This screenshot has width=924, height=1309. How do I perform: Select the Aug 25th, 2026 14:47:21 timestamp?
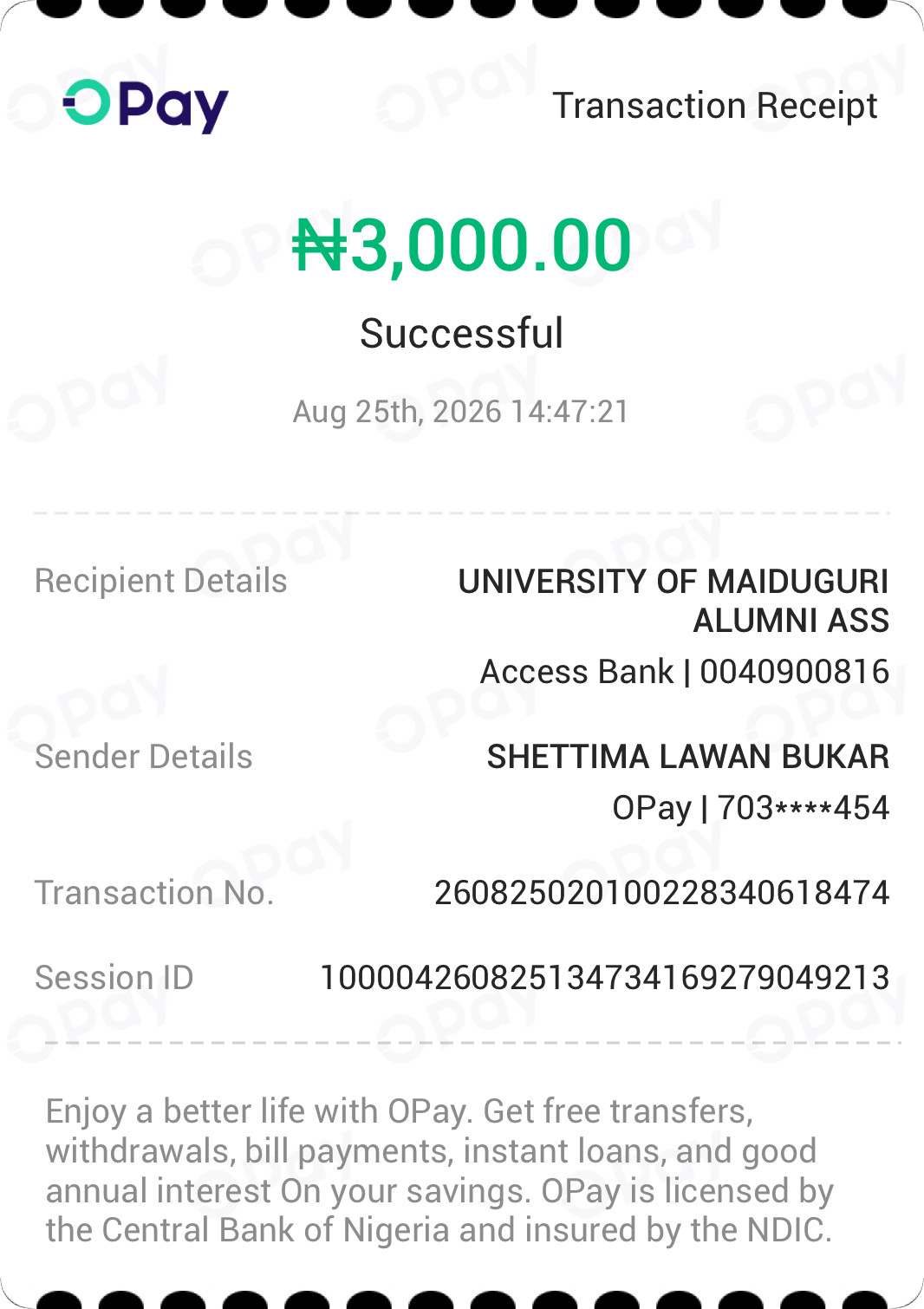coord(461,412)
